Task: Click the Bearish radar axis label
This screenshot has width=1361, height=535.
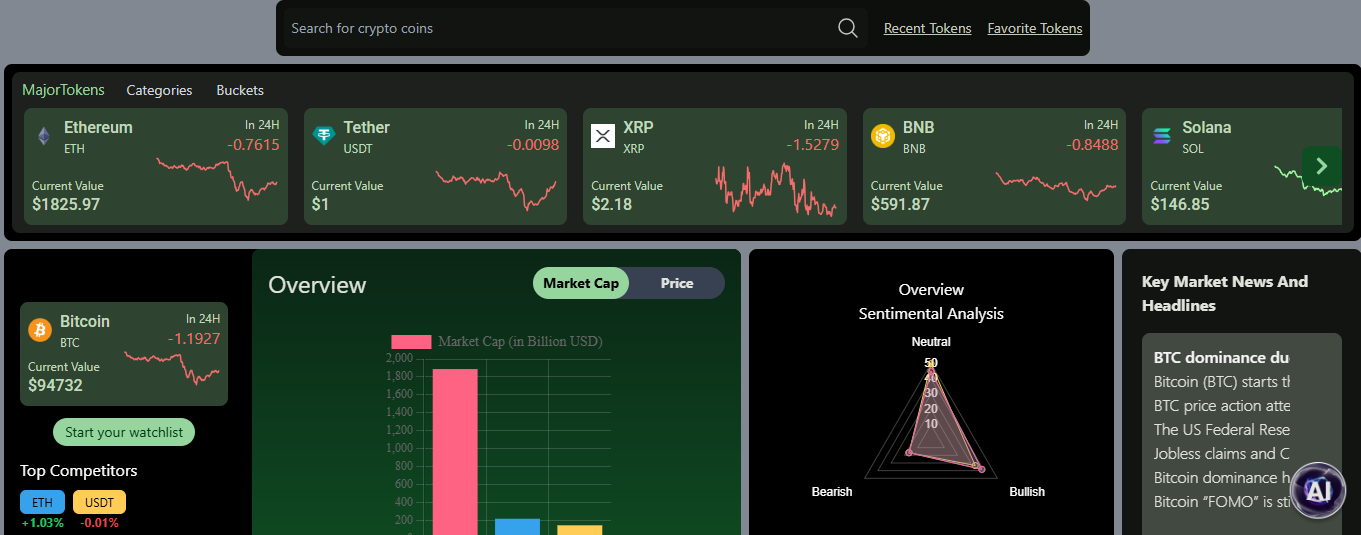Action: (832, 491)
